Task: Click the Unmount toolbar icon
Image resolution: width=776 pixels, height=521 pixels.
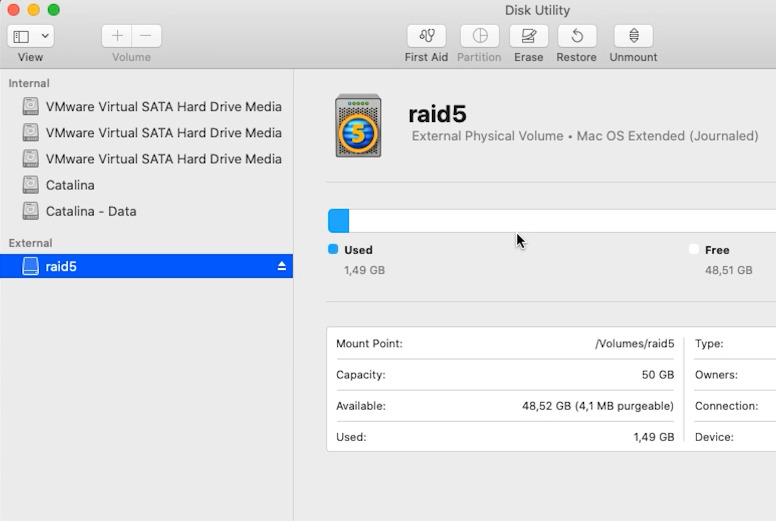Action: click(x=633, y=36)
